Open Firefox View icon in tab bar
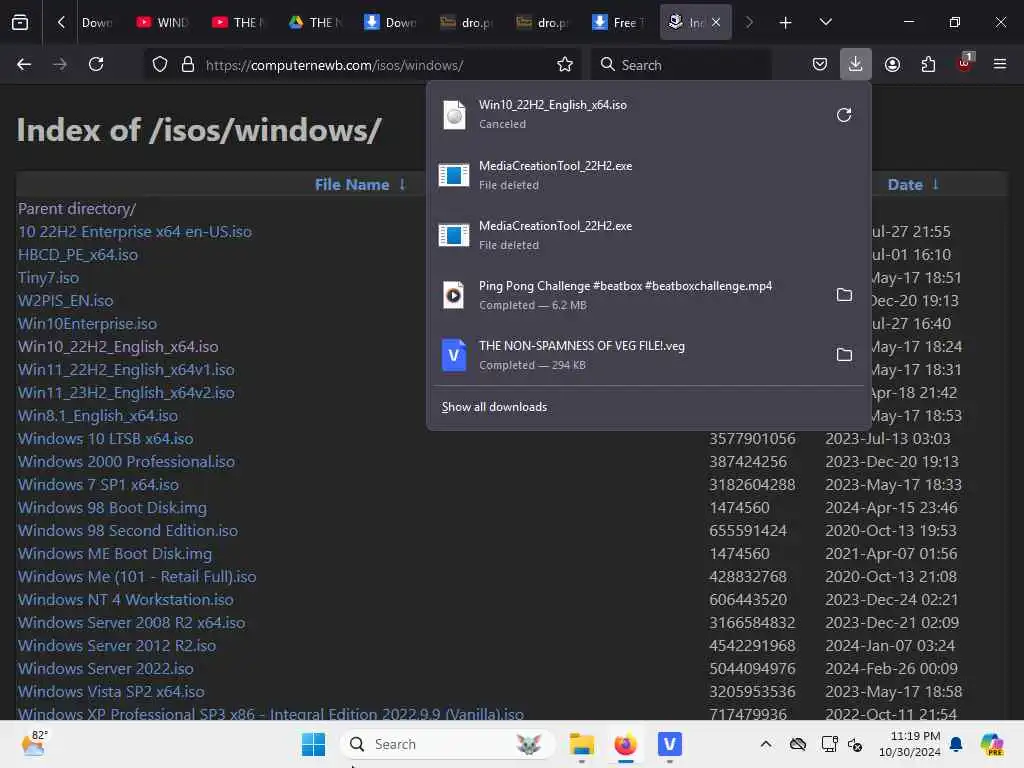This screenshot has width=1024, height=768. 20,22
